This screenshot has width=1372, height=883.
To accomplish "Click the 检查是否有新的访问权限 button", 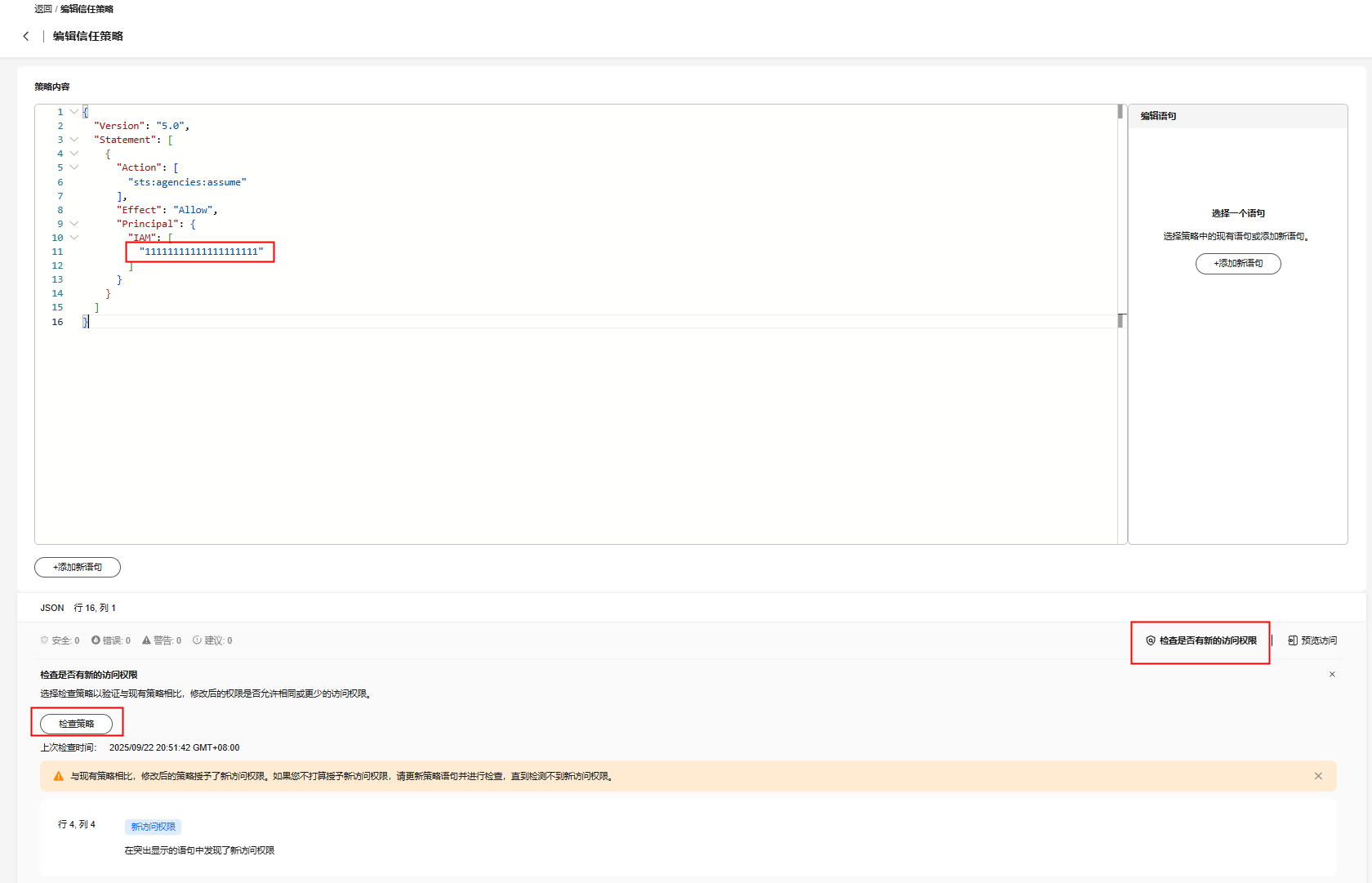I will [1201, 641].
